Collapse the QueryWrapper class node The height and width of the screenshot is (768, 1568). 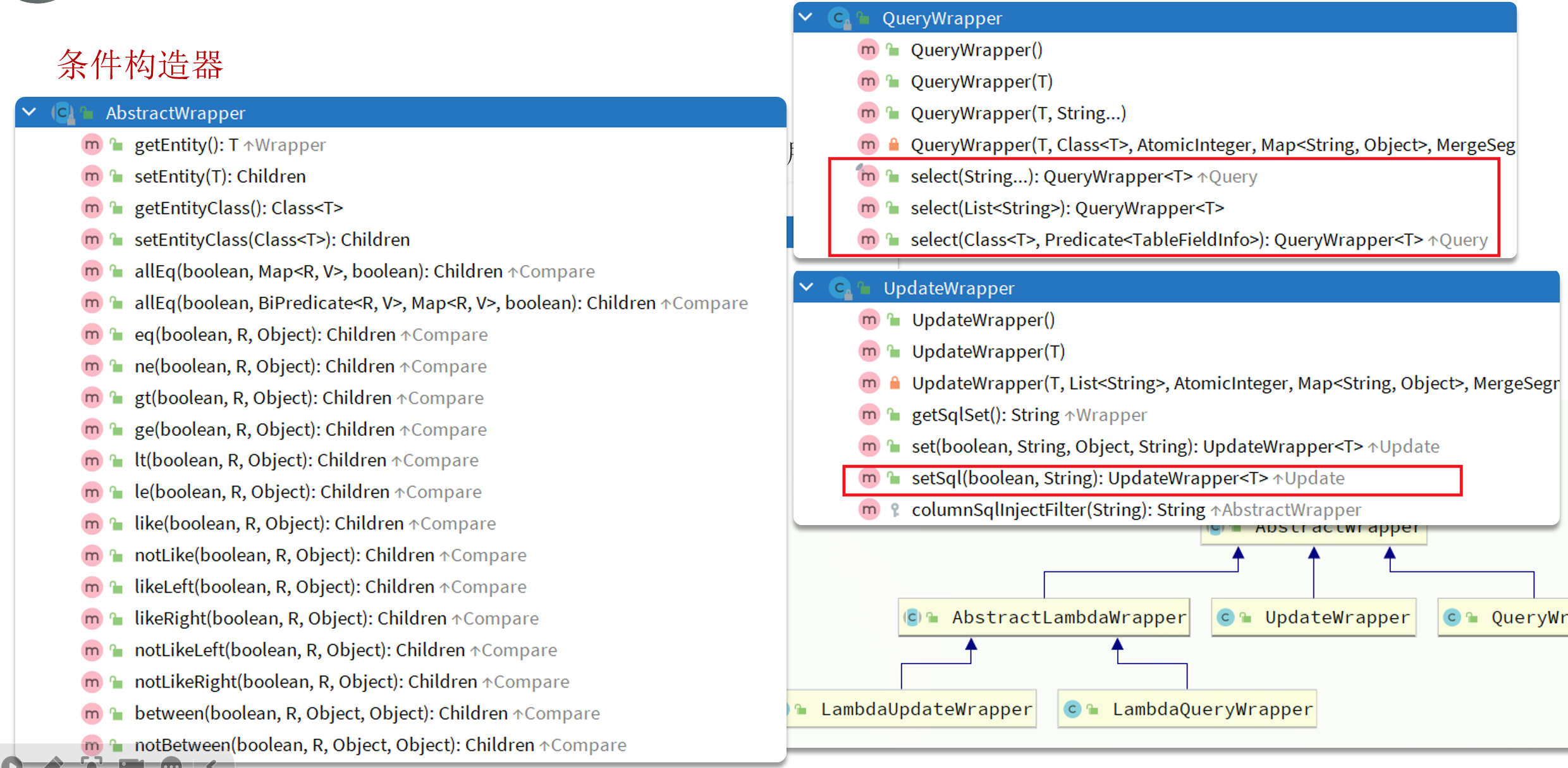pos(805,17)
